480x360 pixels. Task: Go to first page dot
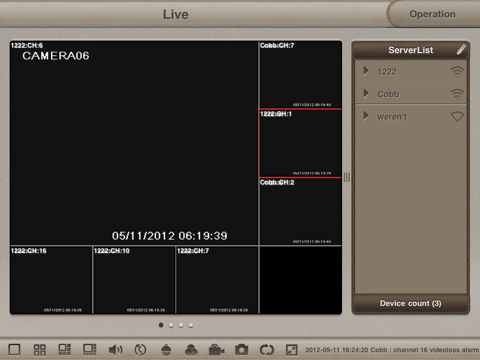(161, 325)
